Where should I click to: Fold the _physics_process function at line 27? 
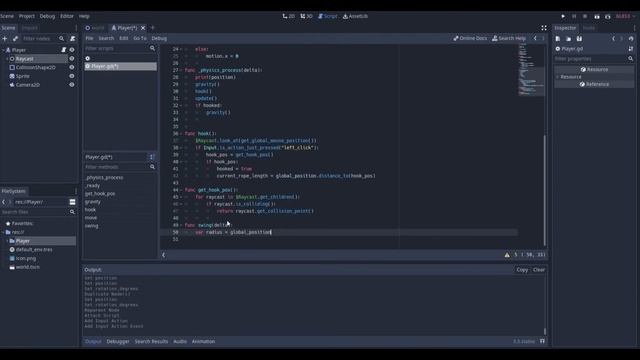click(181, 70)
